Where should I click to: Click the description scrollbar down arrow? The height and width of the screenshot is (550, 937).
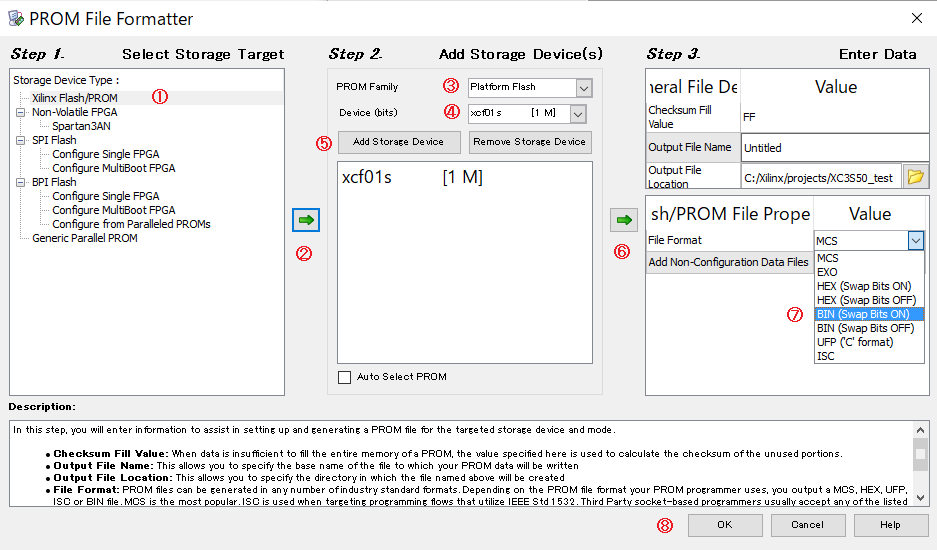point(920,497)
